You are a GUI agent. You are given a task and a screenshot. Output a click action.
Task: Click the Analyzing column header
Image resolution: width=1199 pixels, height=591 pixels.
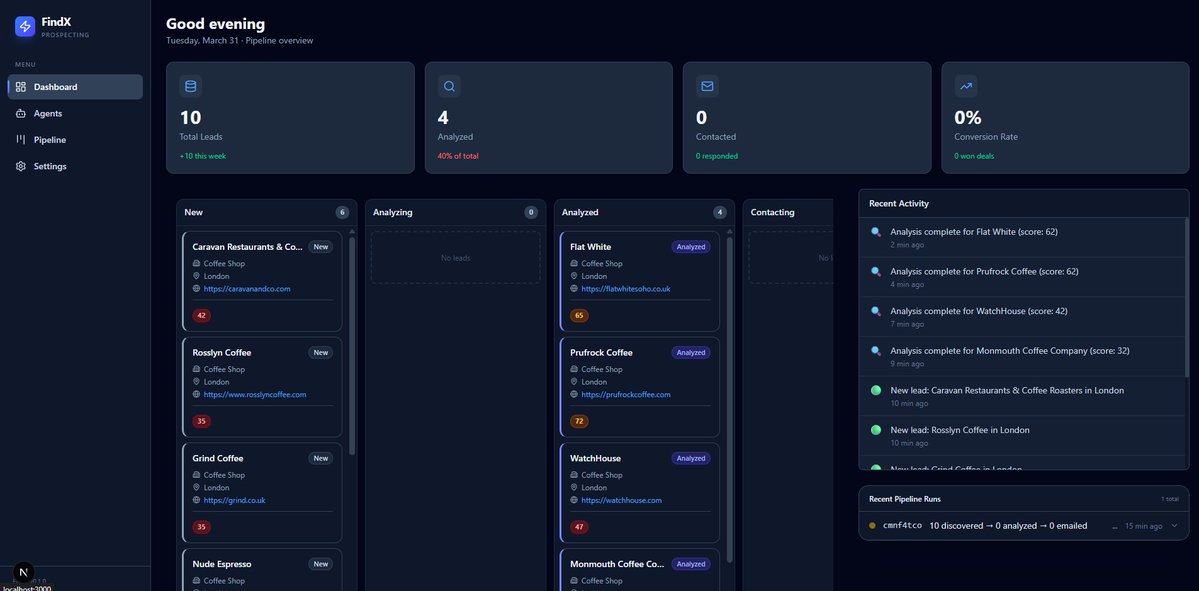click(455, 213)
